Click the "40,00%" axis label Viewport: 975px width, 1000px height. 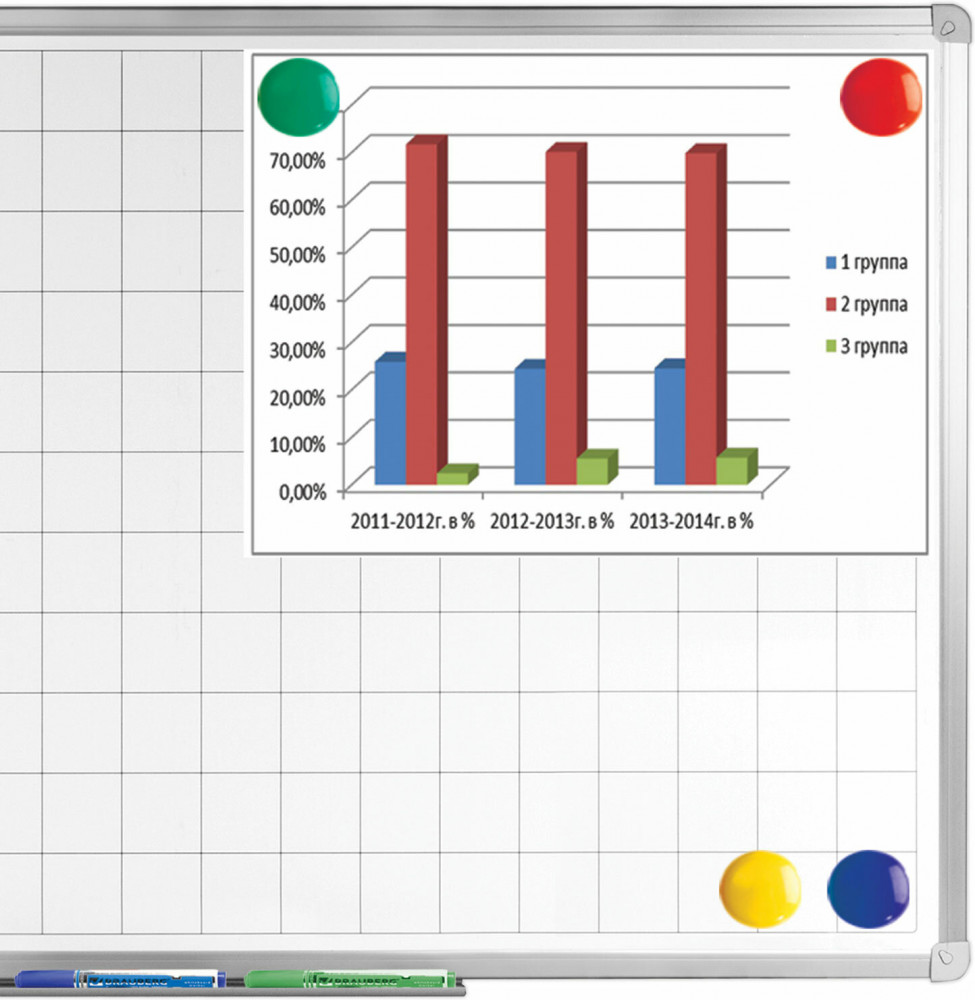pyautogui.click(x=297, y=302)
